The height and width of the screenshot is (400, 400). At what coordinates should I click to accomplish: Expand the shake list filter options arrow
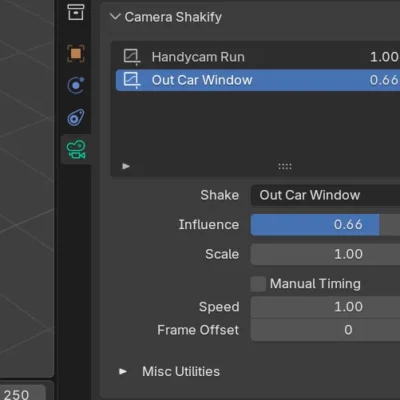[126, 166]
